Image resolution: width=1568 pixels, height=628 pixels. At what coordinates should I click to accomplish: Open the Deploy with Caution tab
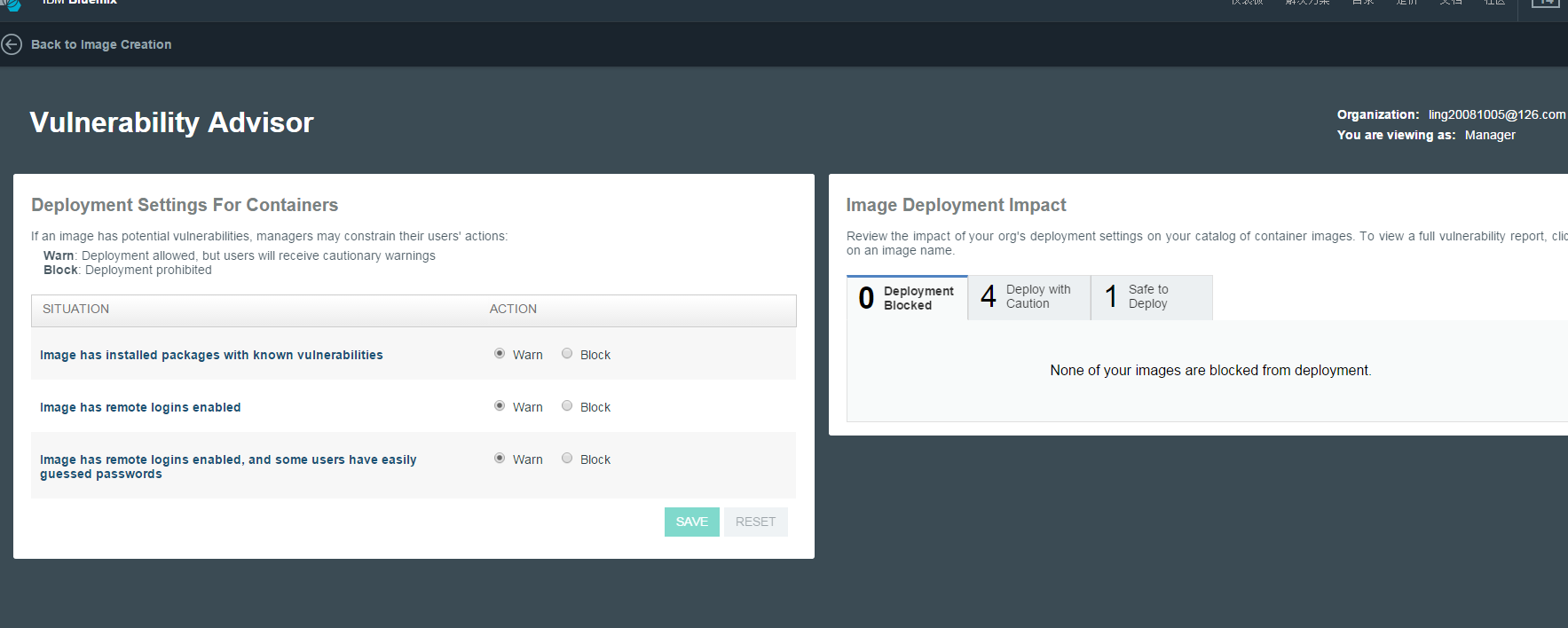[1028, 297]
